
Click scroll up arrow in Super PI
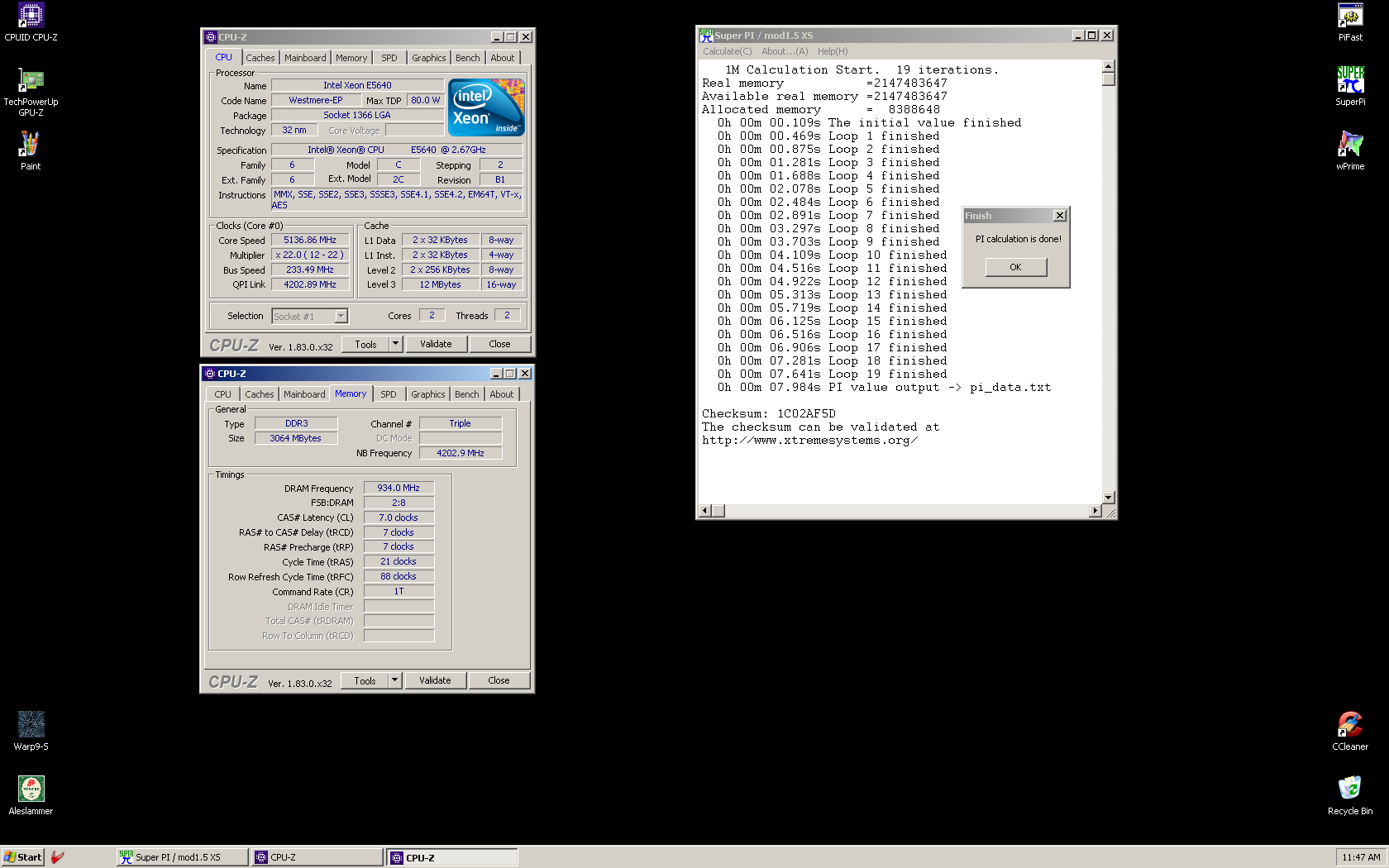pos(1109,66)
